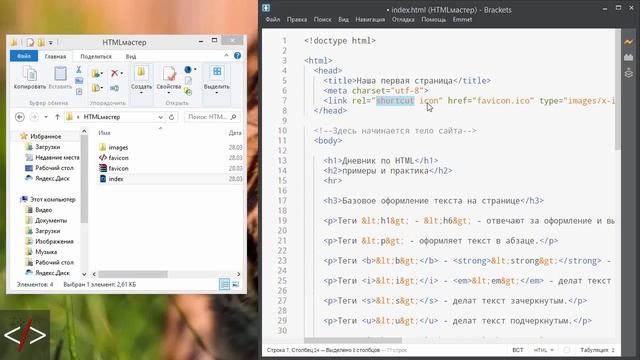The width and height of the screenshot is (640, 360).
Task: Collapse the Explorer ribbon with chevron
Action: tap(227, 56)
